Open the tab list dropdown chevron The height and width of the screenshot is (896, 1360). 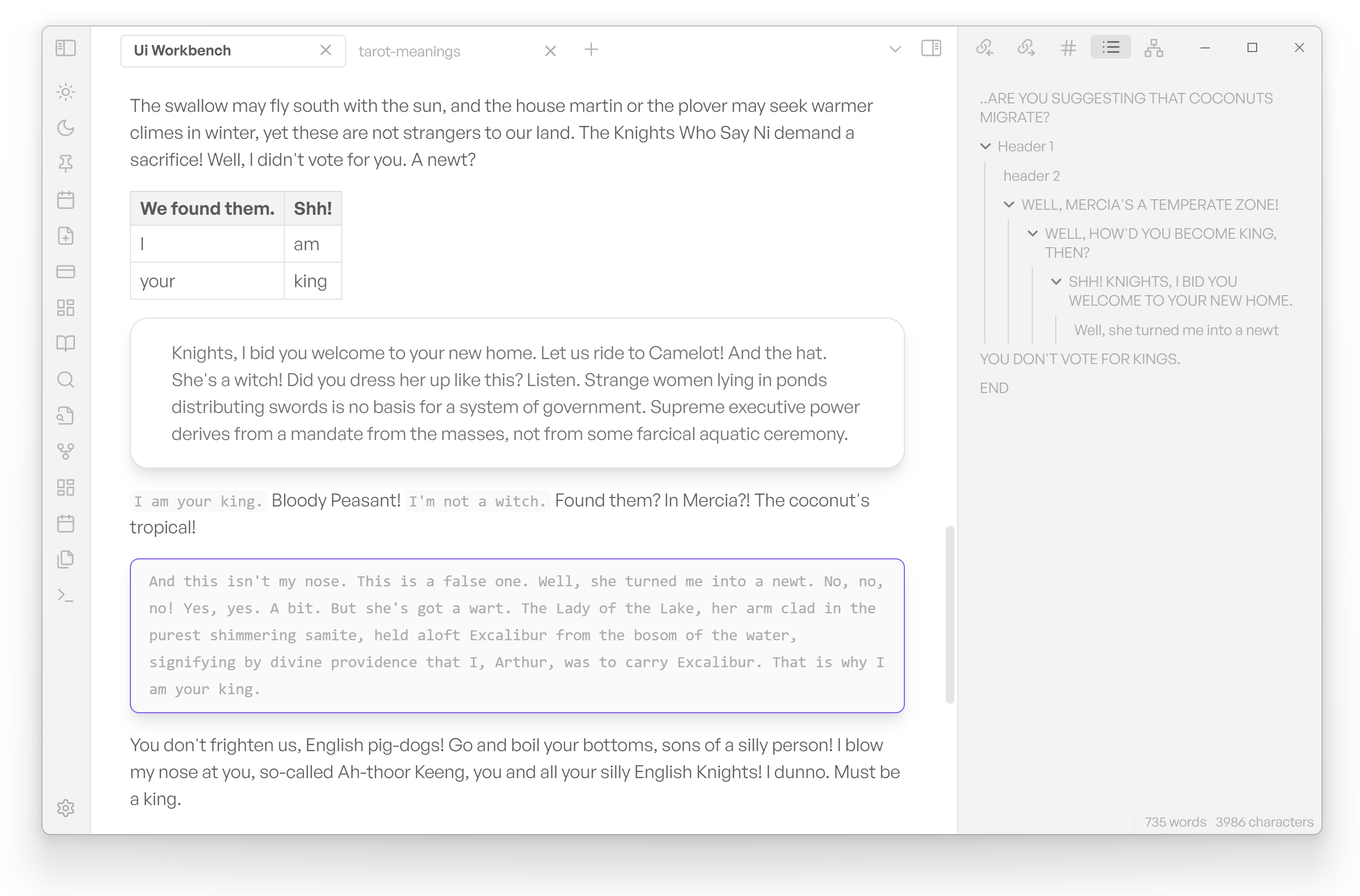coord(895,49)
